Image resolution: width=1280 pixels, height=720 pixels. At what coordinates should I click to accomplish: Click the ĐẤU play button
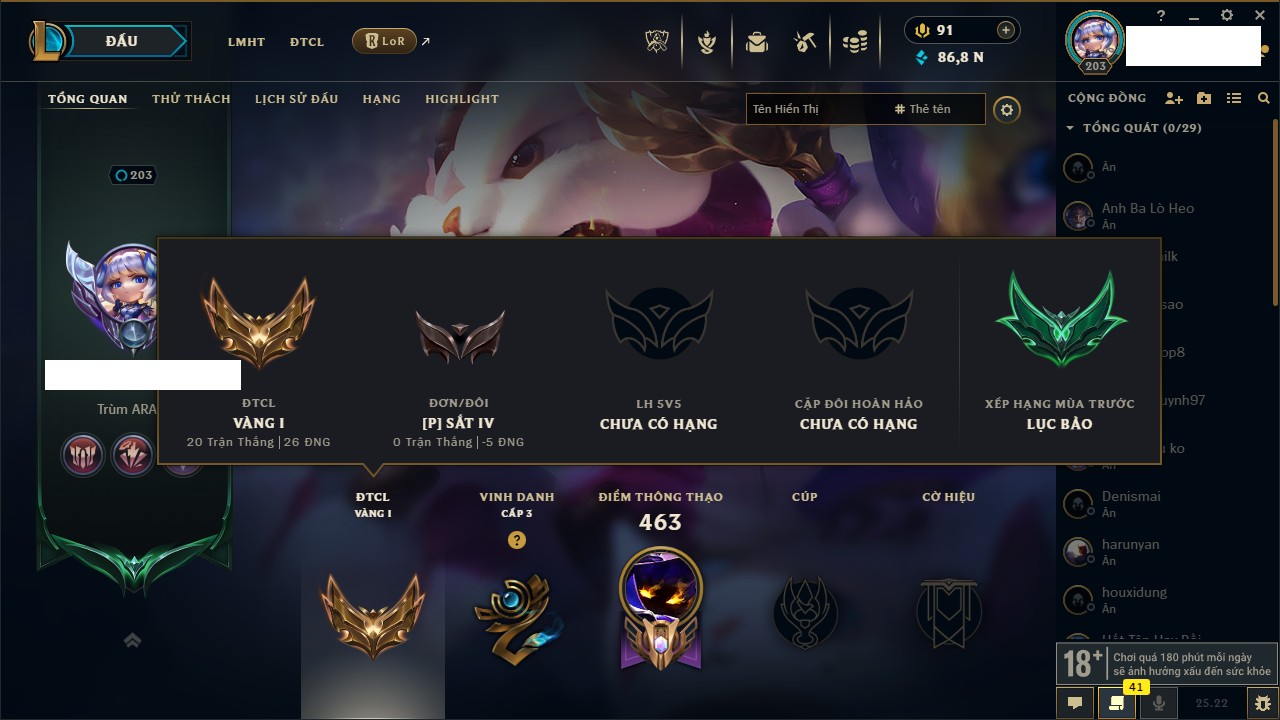click(130, 41)
